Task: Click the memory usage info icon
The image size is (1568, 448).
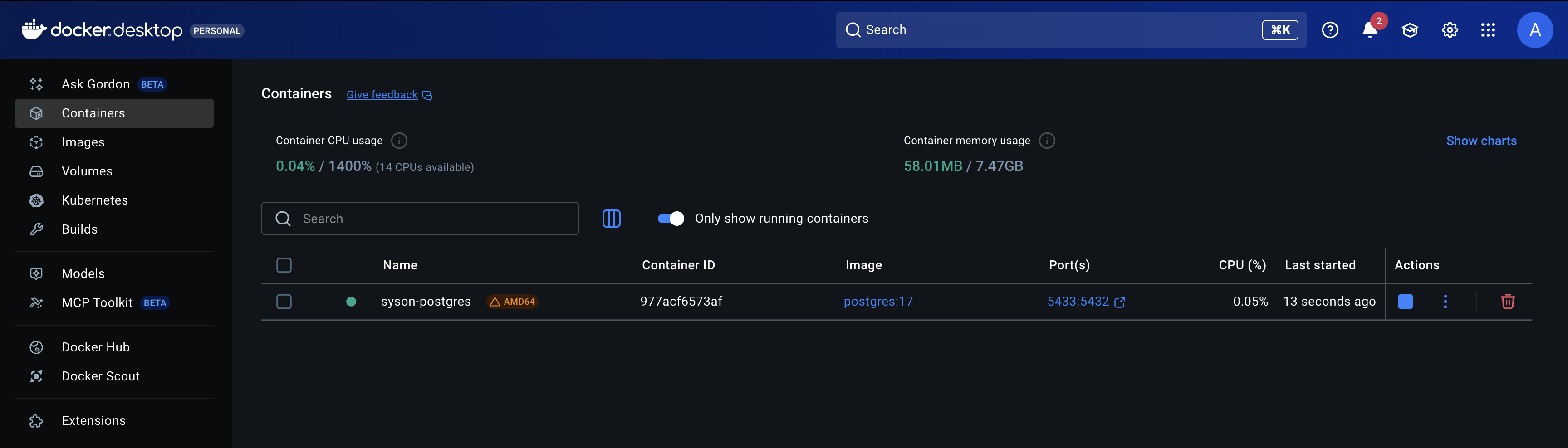Action: (1046, 141)
